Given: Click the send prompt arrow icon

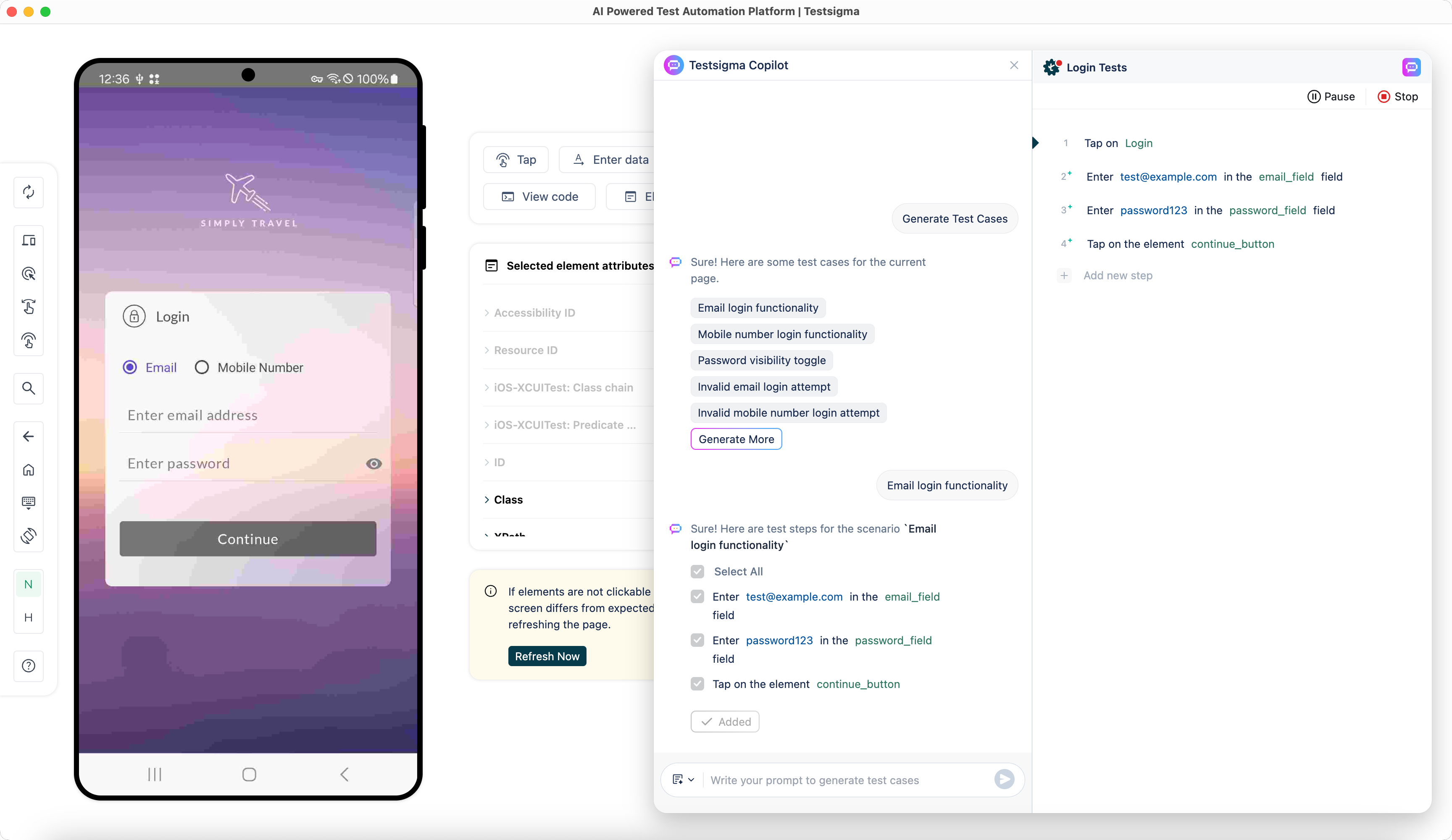Looking at the screenshot, I should pyautogui.click(x=1004, y=780).
